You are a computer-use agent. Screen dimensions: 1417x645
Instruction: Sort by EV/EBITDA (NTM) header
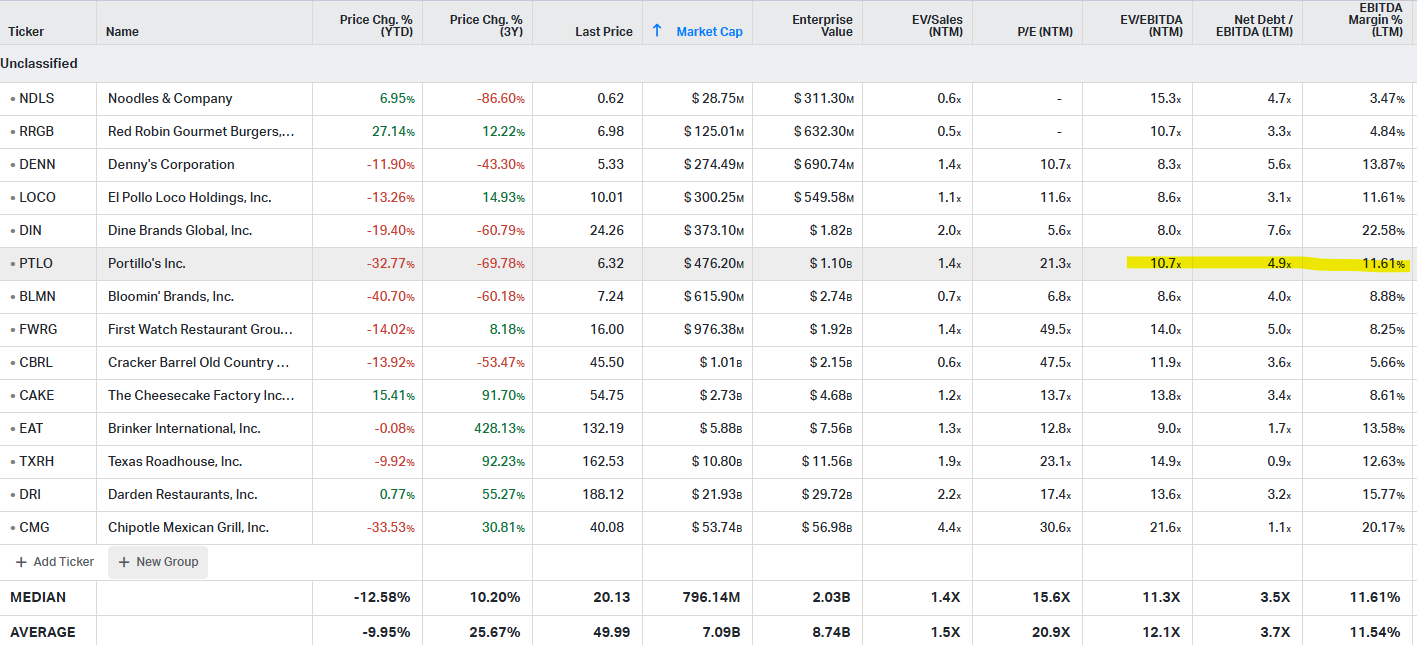[x=1151, y=25]
